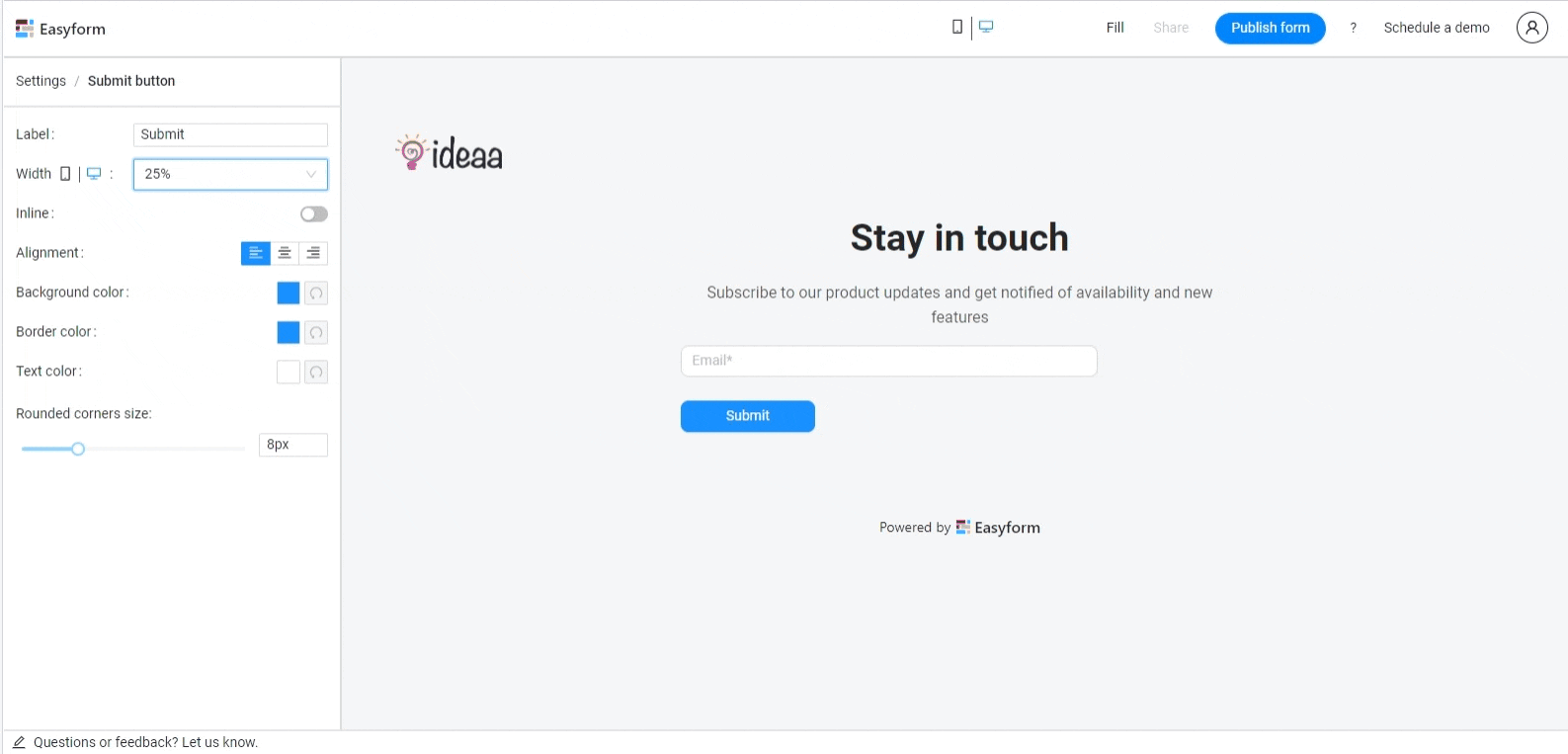
Task: Select the desktop width icon beside Width
Action: click(x=94, y=174)
